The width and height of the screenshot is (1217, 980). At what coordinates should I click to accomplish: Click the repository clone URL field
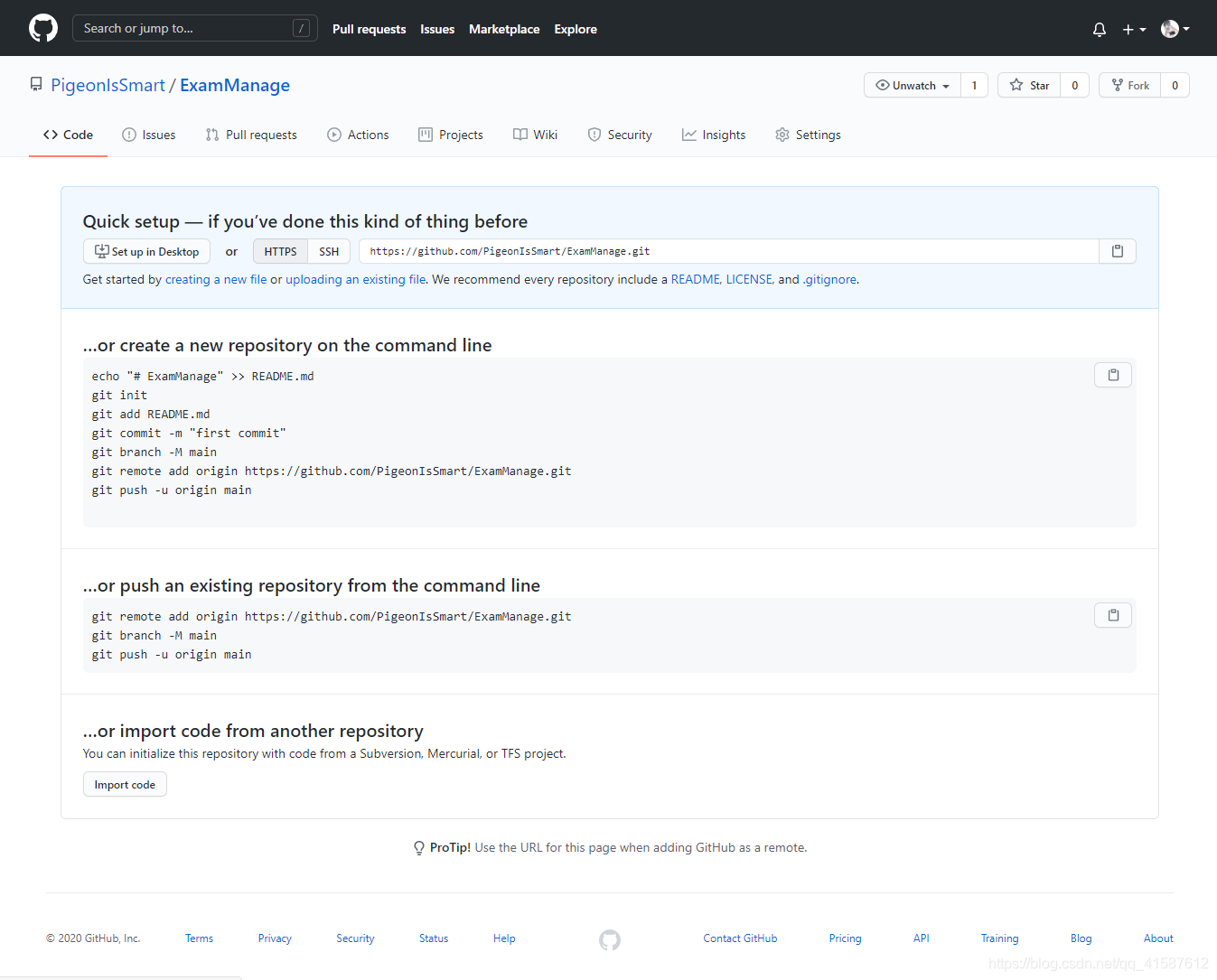728,251
